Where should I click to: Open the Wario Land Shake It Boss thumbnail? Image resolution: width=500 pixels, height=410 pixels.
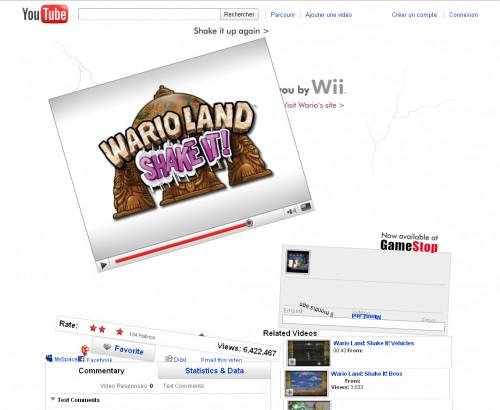[x=306, y=383]
